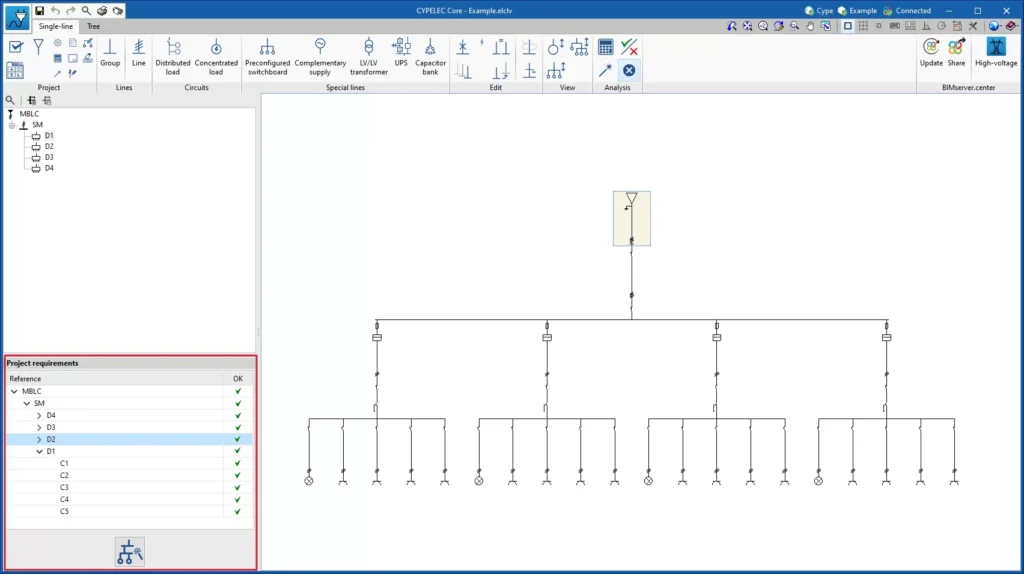
Task: Open the CYPELEC plug application menu
Action: click(17, 18)
